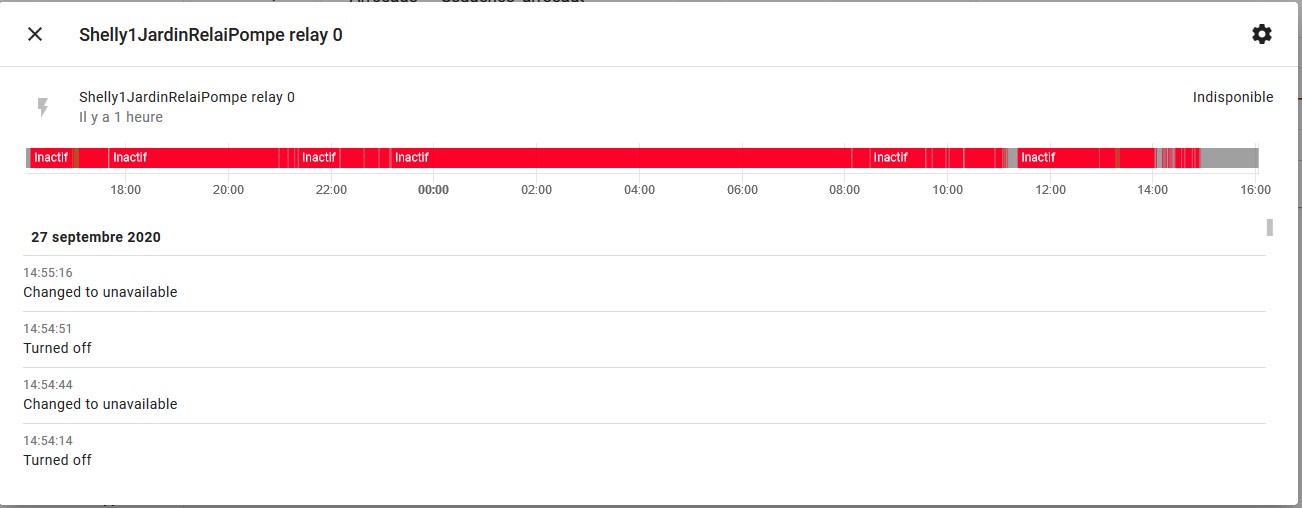Click the 'Inactif' segment after 08:00
1302x508 pixels.
pos(897,158)
